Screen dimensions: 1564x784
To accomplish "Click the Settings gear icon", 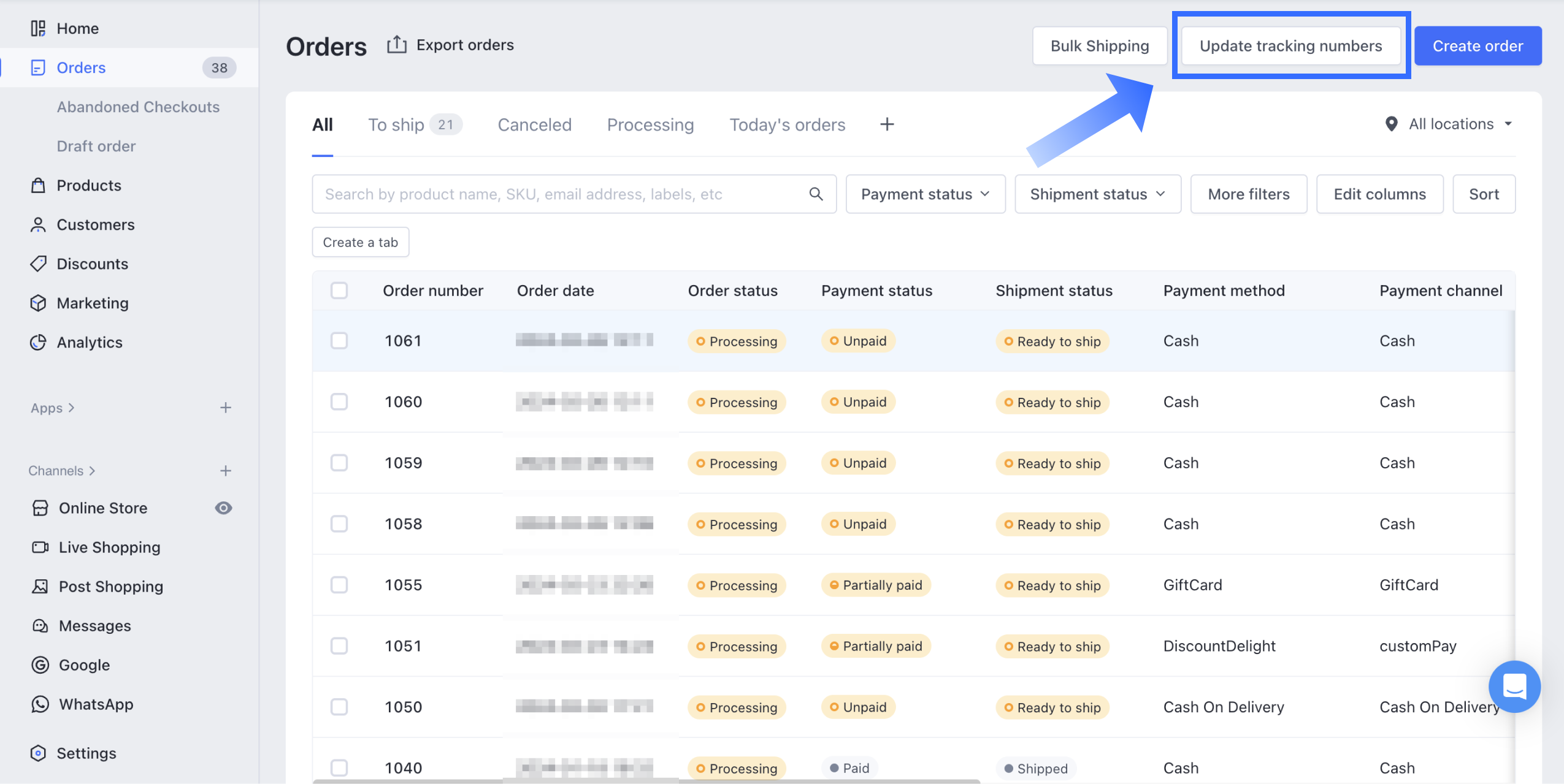I will (38, 753).
